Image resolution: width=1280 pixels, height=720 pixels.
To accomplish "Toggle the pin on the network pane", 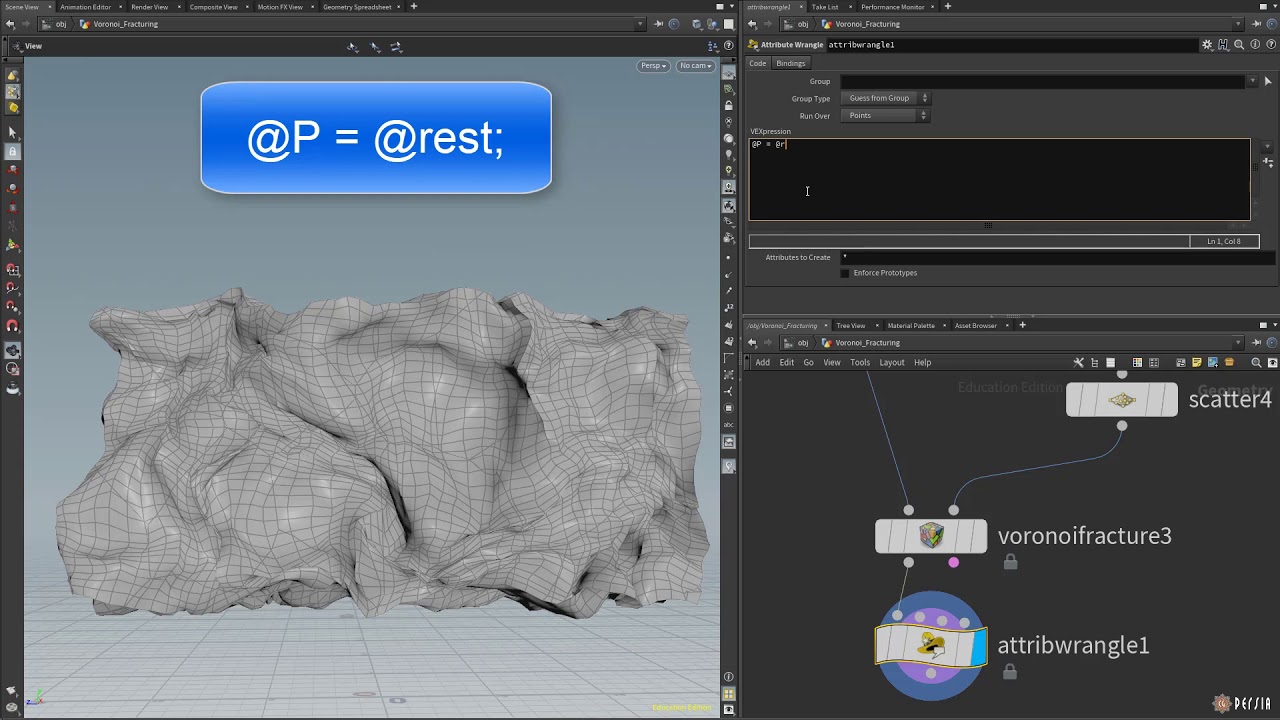I will coord(1256,343).
